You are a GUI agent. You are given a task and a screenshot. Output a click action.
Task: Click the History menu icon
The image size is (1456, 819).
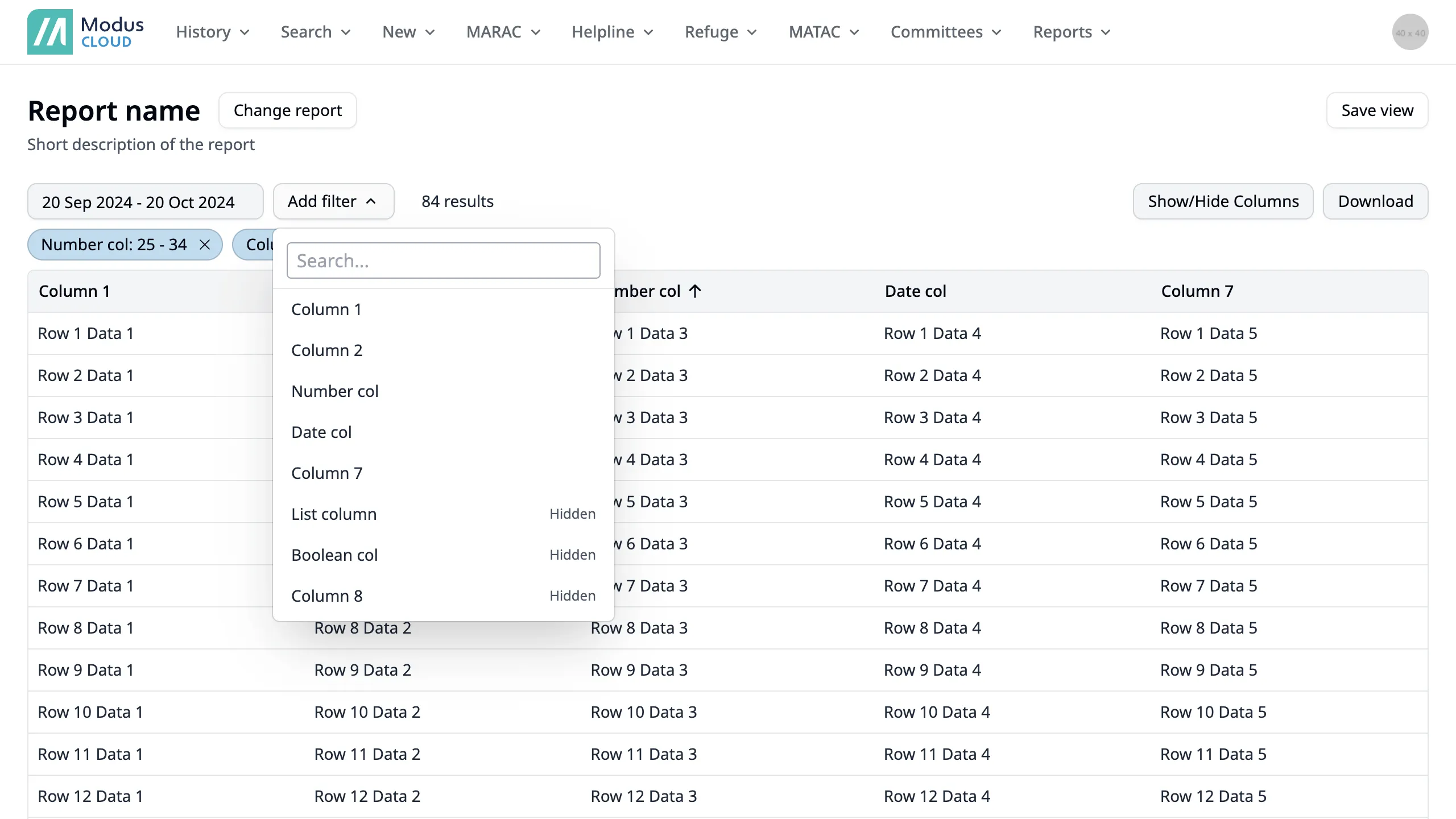[x=244, y=32]
